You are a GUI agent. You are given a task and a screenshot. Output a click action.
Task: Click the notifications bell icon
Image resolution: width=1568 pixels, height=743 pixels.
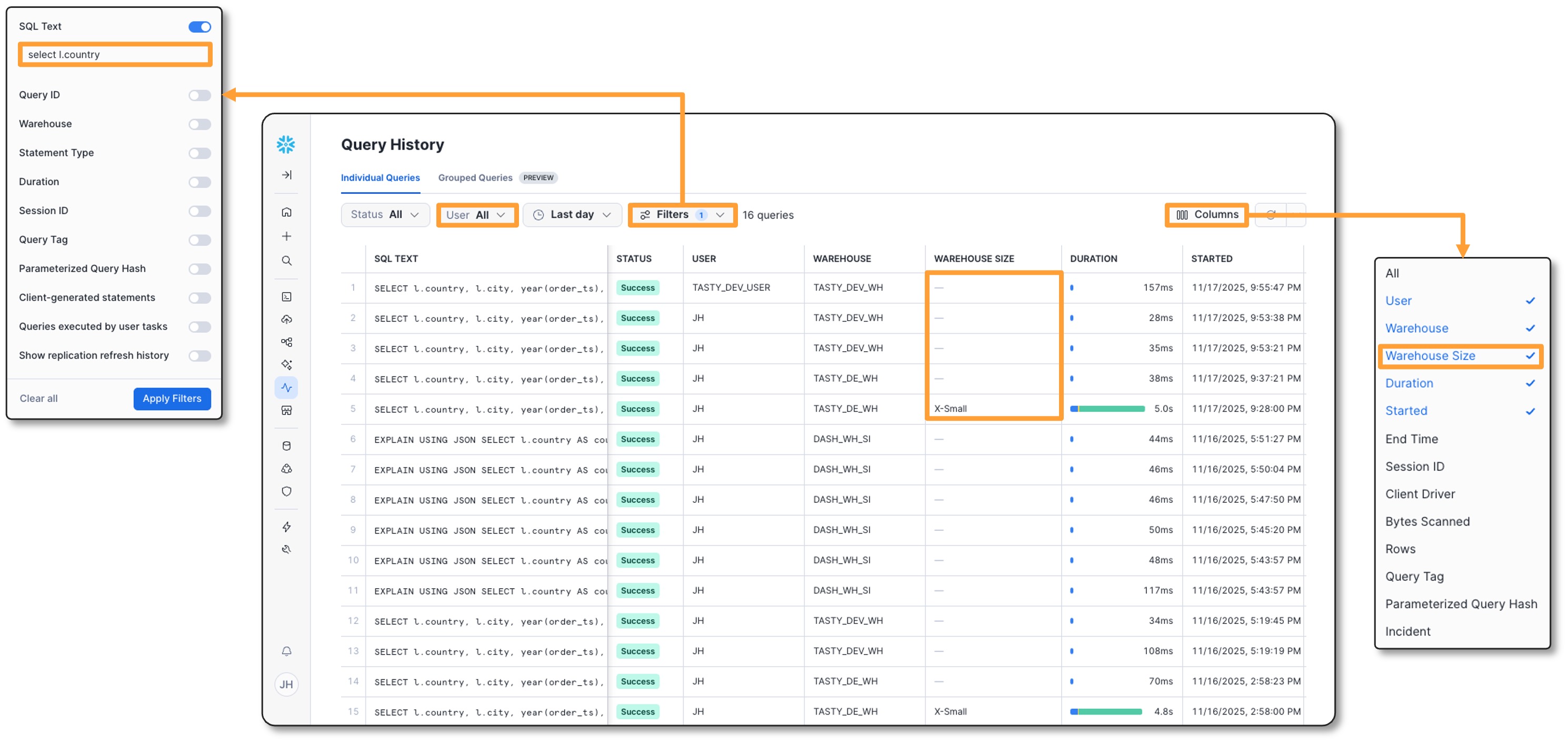point(287,651)
